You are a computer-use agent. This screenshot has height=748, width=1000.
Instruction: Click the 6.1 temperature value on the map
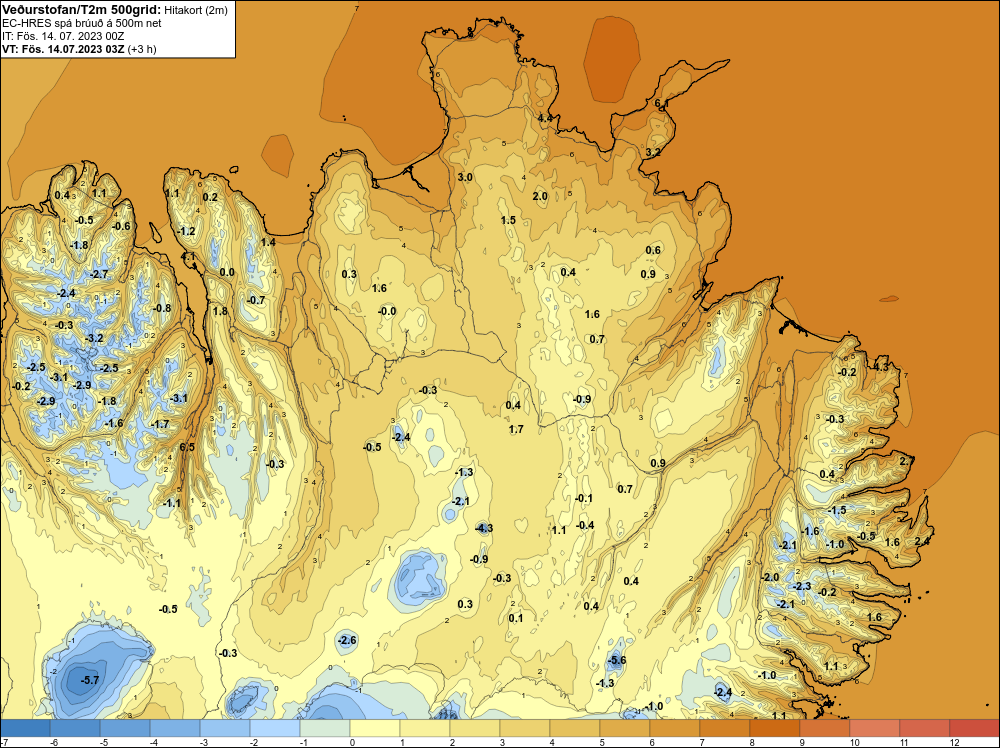click(x=661, y=103)
